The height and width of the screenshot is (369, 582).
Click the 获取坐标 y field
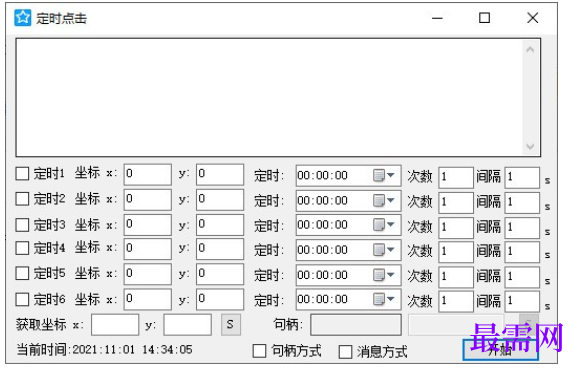click(x=187, y=325)
